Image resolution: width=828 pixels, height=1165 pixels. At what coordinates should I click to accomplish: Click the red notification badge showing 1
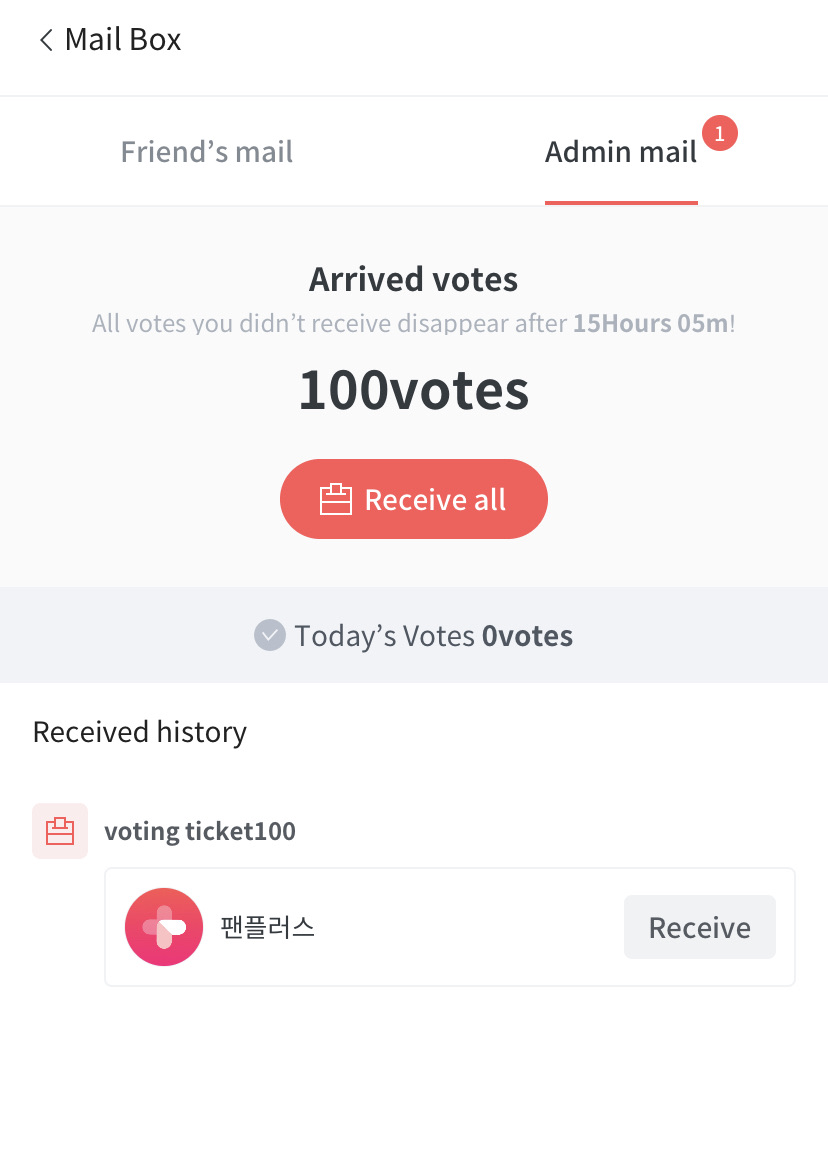[720, 133]
